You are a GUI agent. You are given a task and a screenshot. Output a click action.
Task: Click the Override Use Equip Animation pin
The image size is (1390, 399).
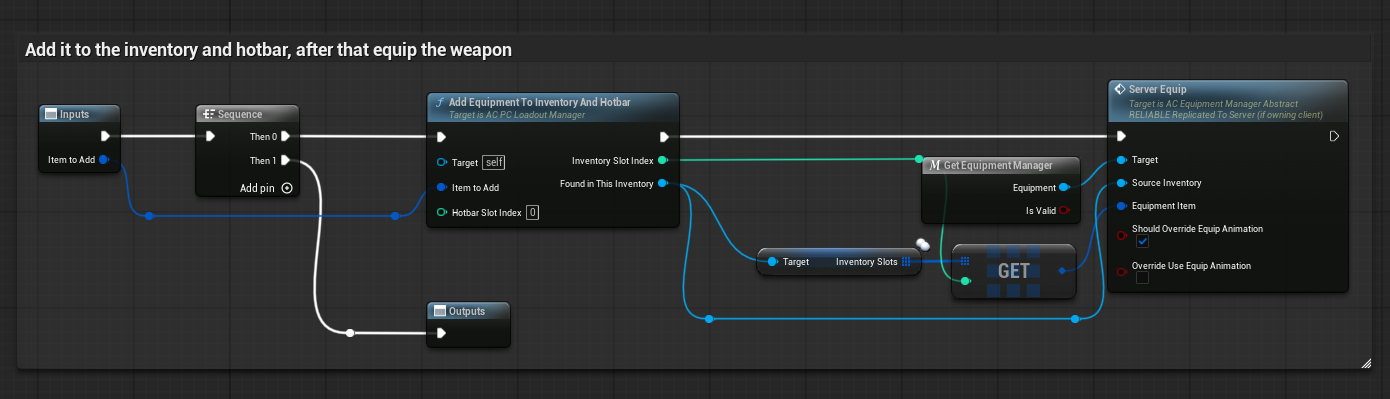(1121, 272)
